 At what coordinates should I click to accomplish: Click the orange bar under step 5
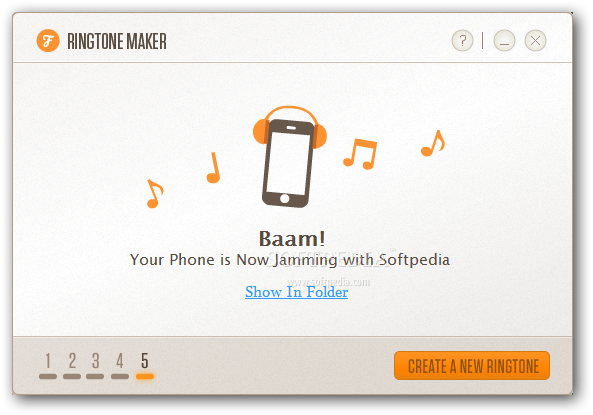[145, 376]
